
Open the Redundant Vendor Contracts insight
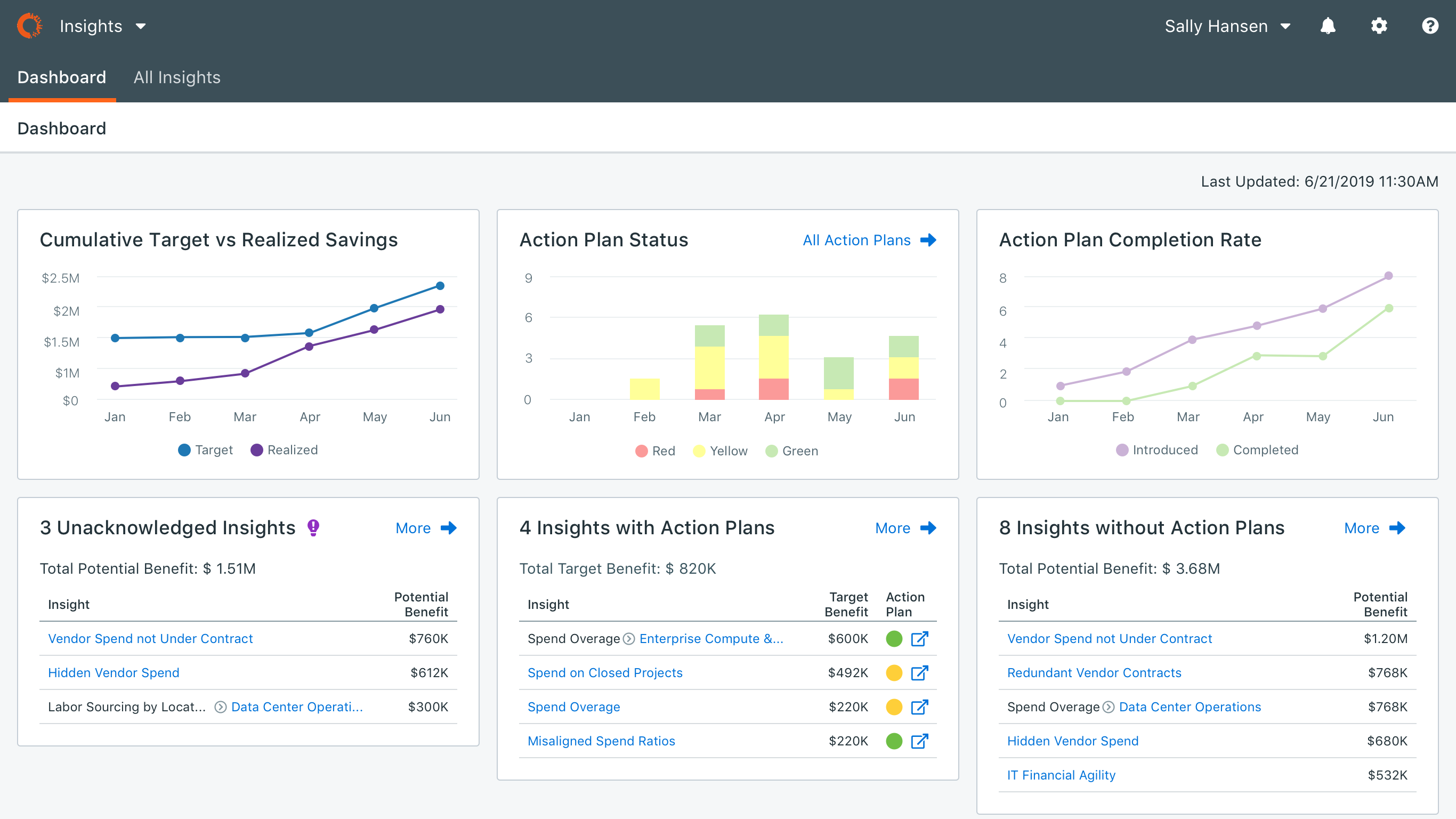point(1094,673)
